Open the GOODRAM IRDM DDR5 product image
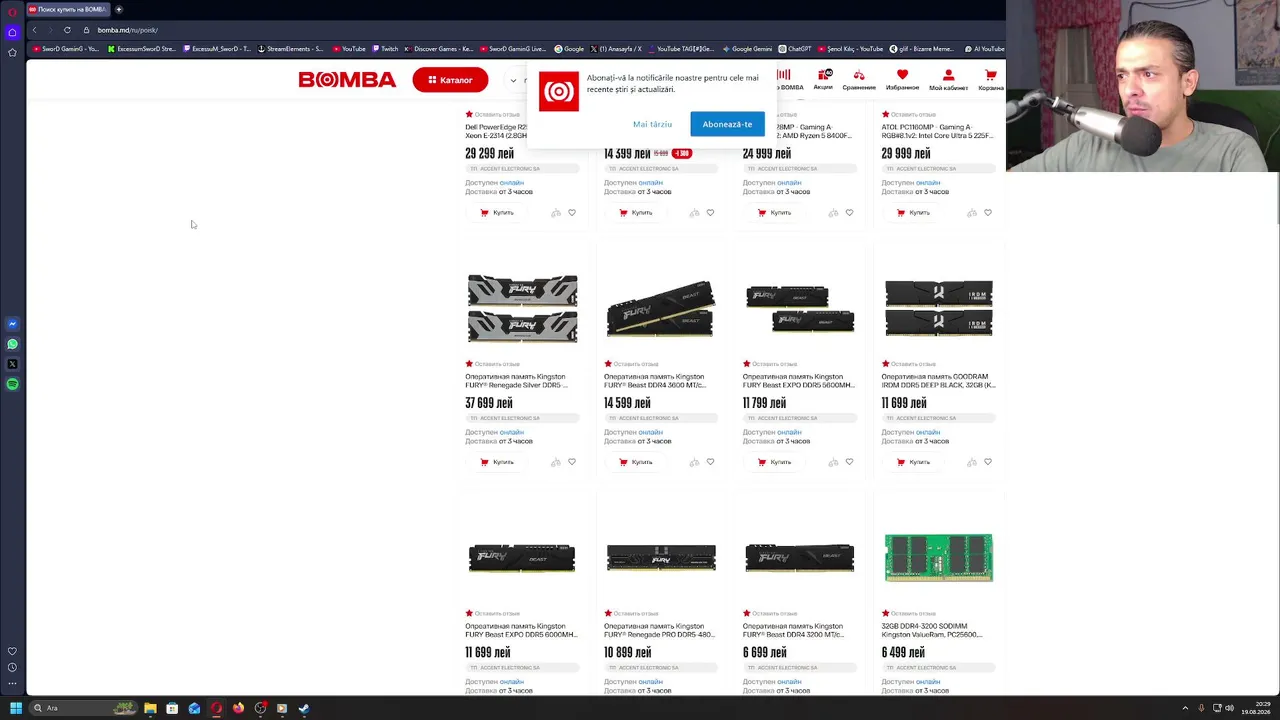Screen dimensions: 1280x720 click(x=939, y=309)
